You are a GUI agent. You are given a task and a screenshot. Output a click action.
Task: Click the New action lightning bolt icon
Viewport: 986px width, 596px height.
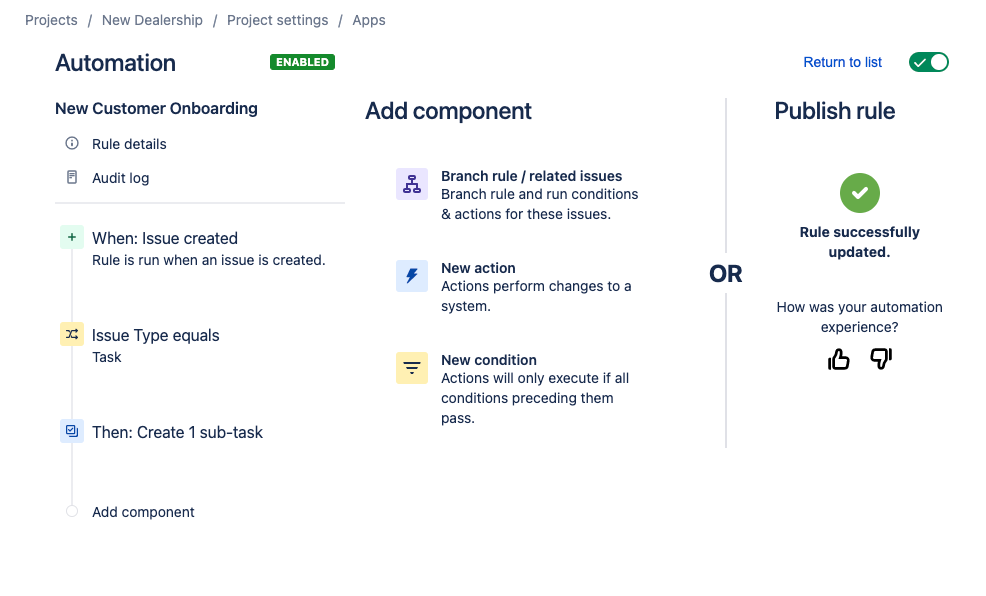412,275
